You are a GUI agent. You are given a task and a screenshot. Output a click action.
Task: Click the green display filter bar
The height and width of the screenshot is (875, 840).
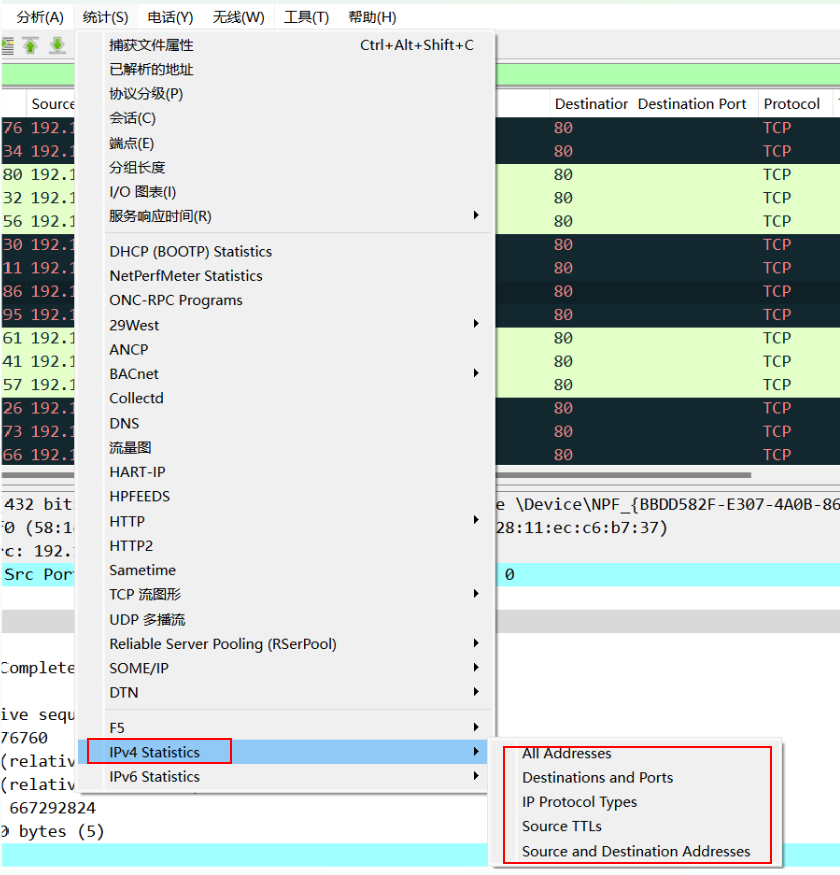(667, 75)
